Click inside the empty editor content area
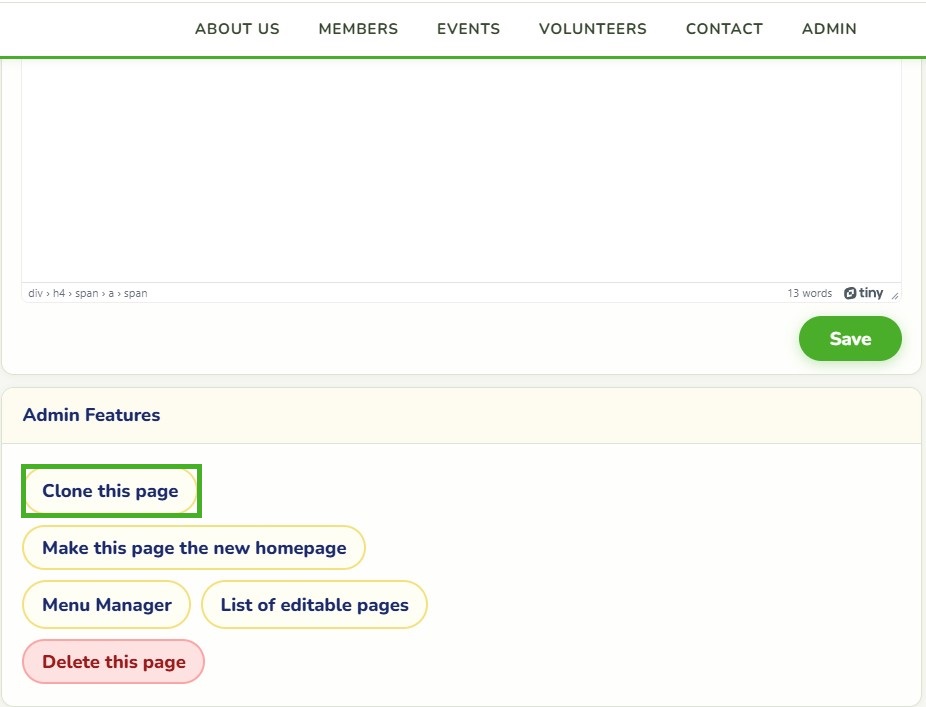Image resolution: width=926 pixels, height=707 pixels. (x=461, y=171)
